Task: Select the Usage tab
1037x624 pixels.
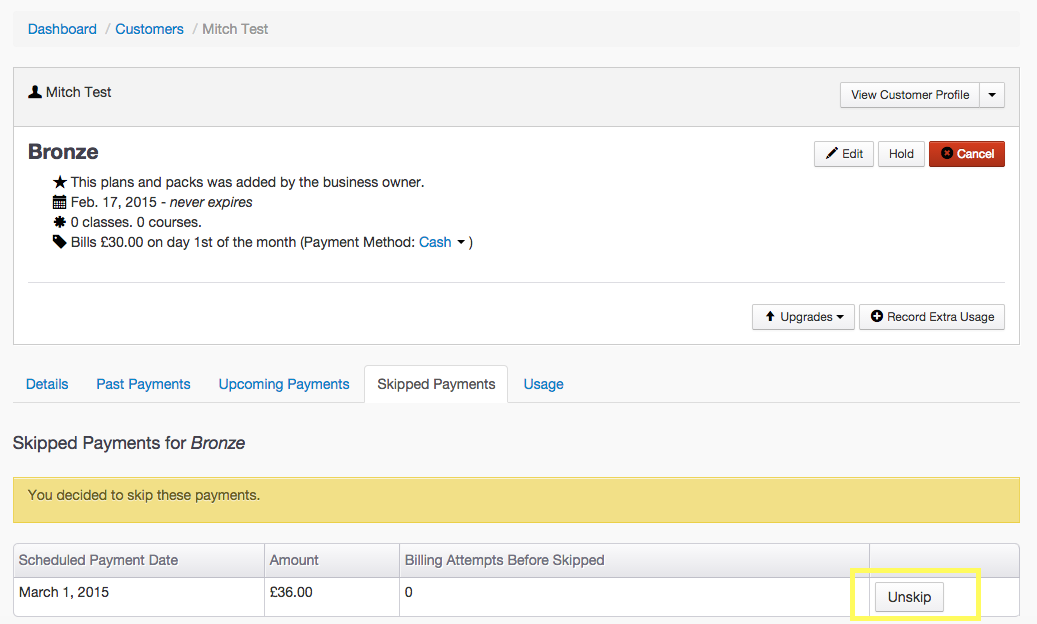Action: click(x=543, y=384)
